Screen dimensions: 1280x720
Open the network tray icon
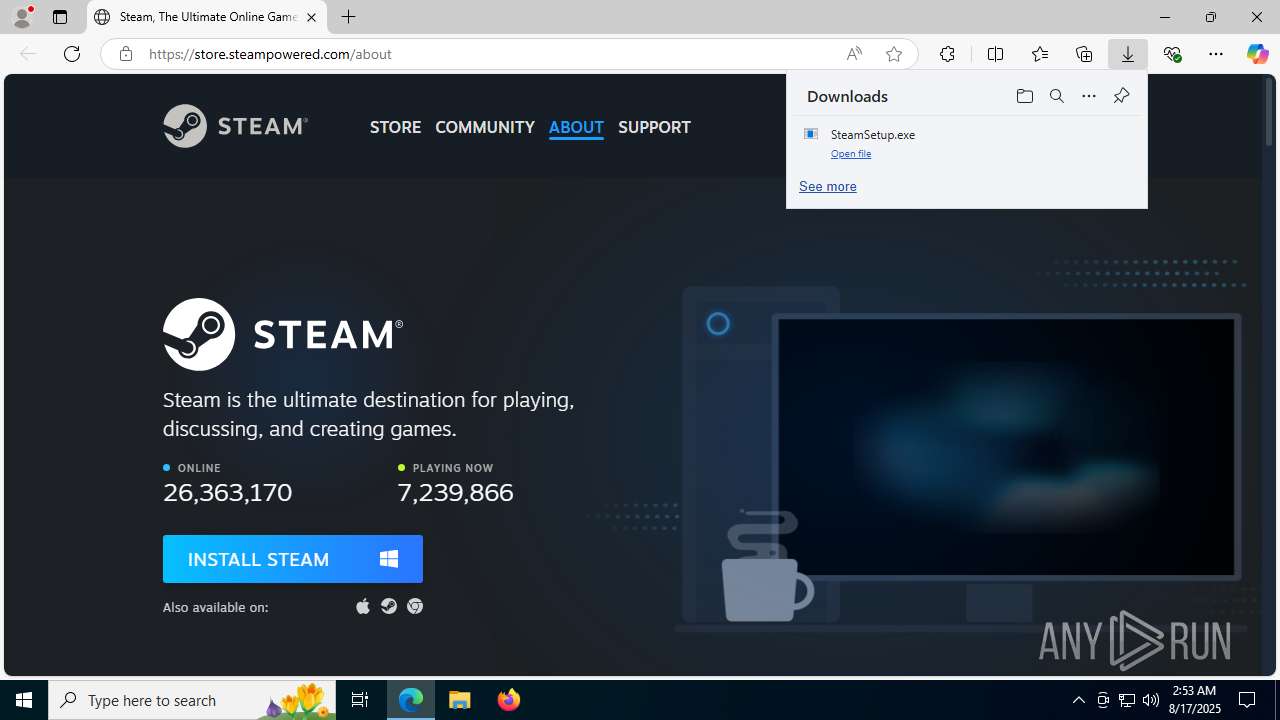pos(1127,700)
